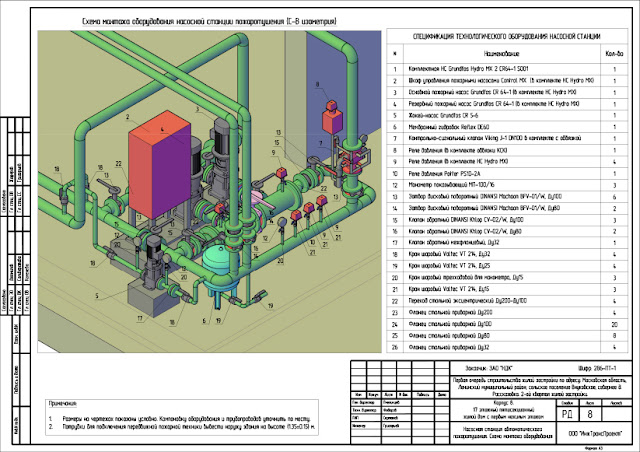Viewport: 640px width, 452px height.
Task: Click callout number 5 for the jockey pump
Action: point(97,296)
